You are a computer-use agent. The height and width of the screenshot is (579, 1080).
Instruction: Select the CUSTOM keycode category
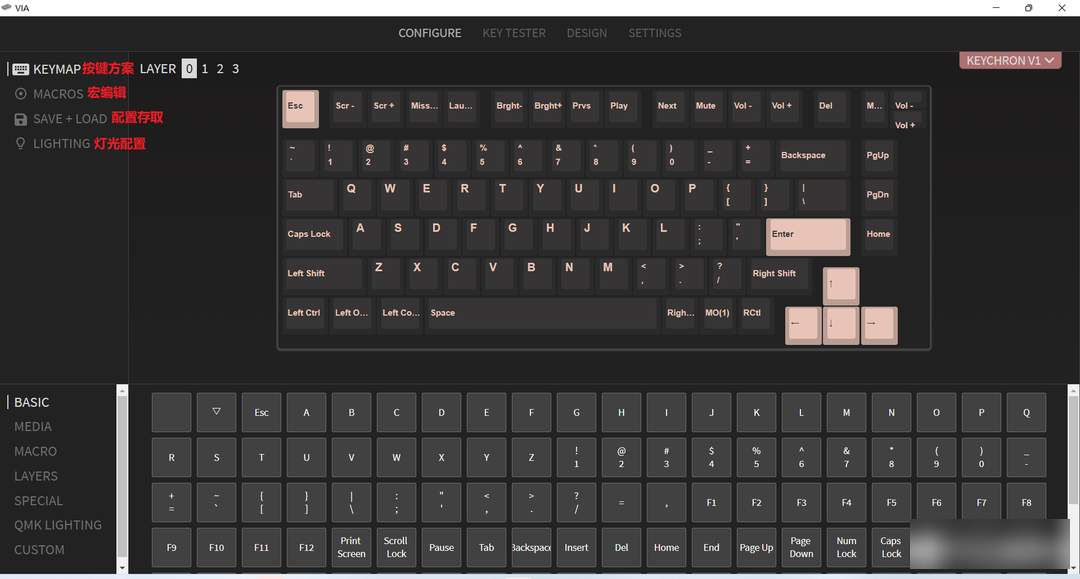(39, 550)
